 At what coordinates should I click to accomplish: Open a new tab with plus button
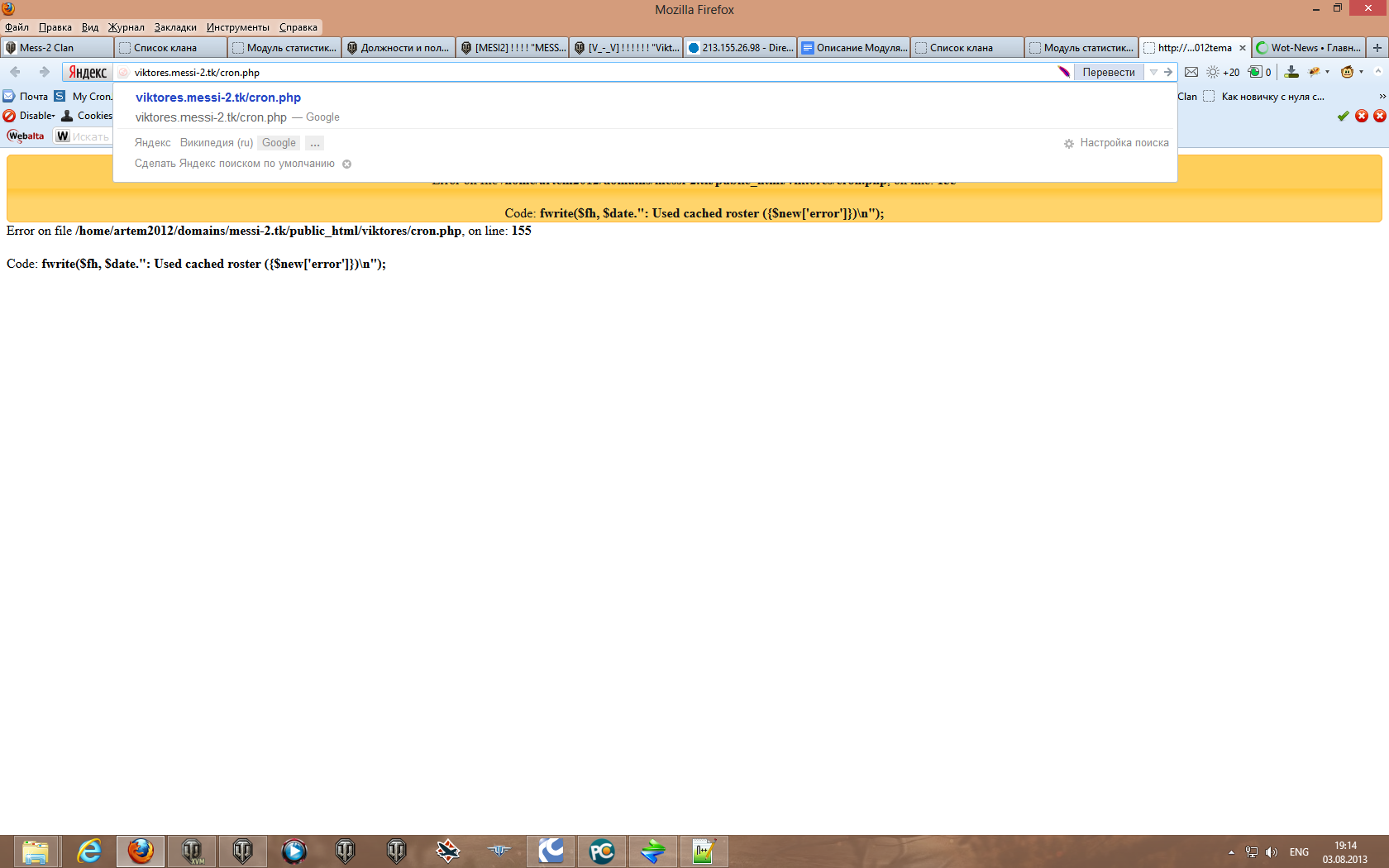click(x=1377, y=48)
